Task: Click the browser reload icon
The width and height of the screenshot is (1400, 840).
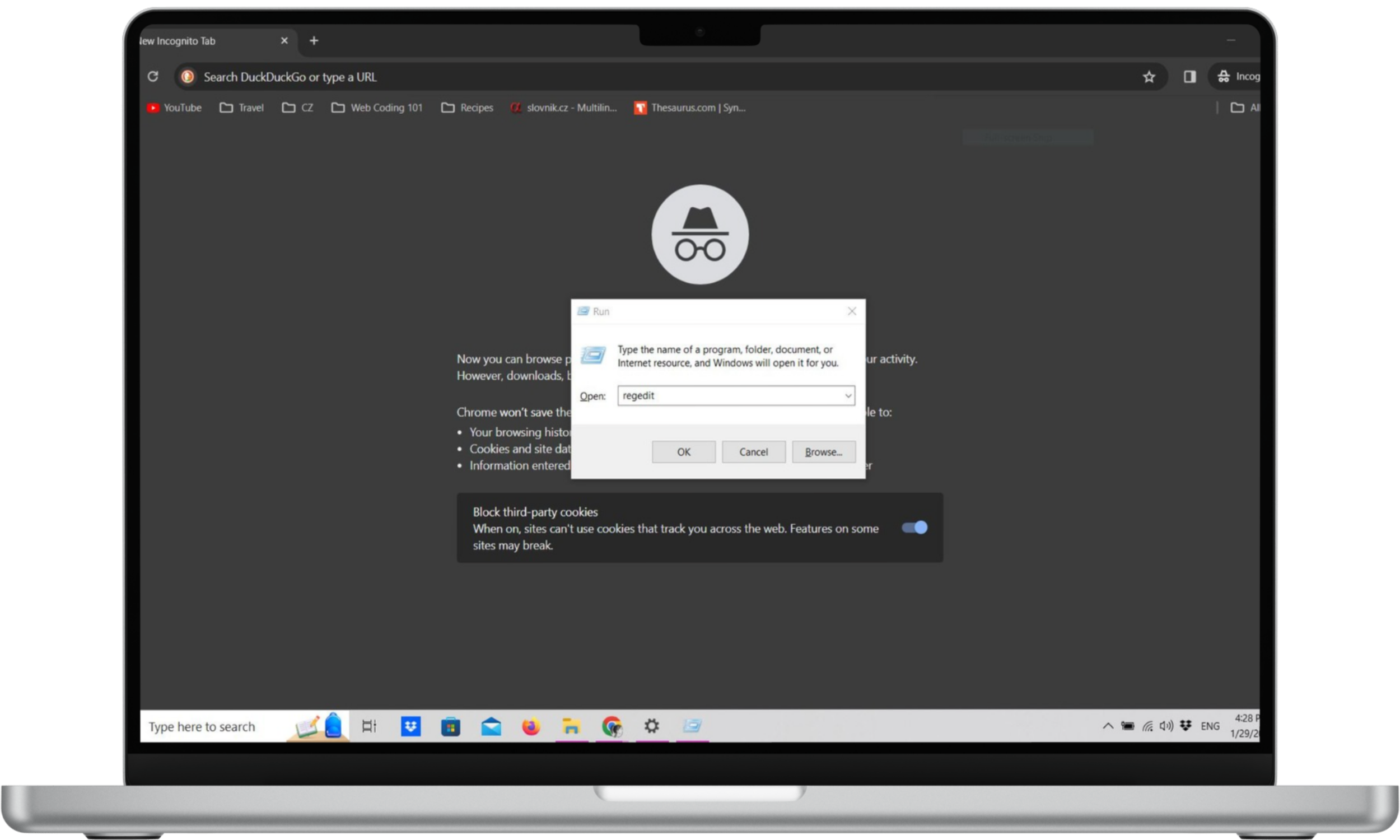Action: [x=153, y=76]
